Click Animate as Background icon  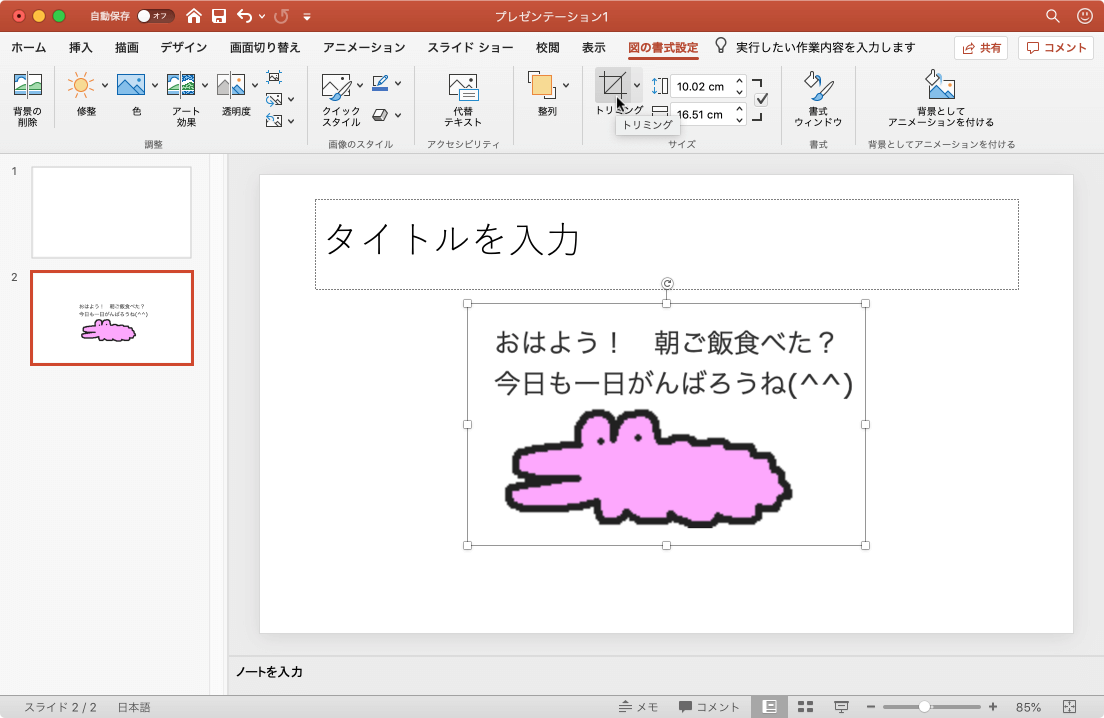[x=940, y=88]
